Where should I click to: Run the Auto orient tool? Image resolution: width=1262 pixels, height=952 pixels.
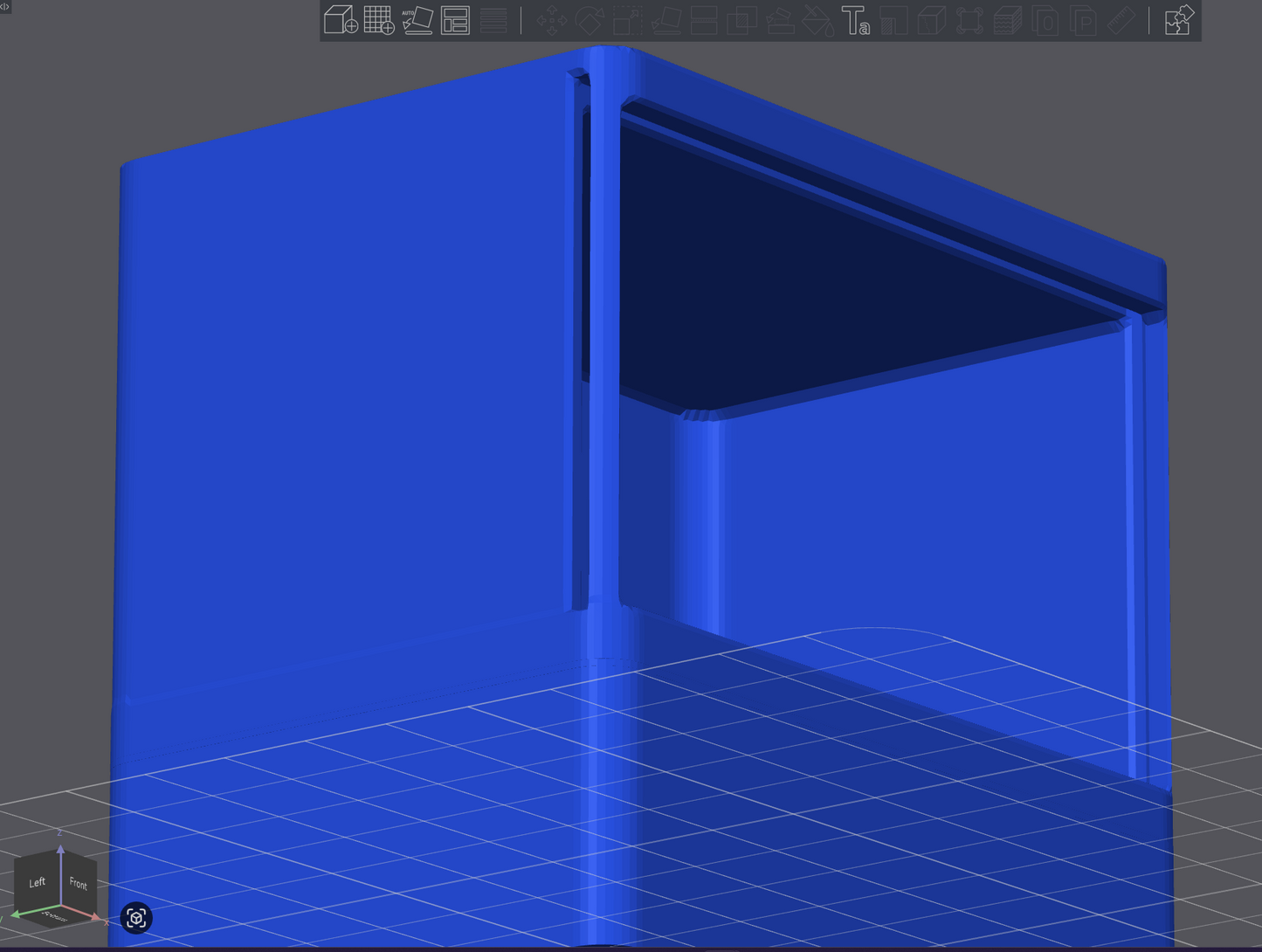click(x=417, y=20)
